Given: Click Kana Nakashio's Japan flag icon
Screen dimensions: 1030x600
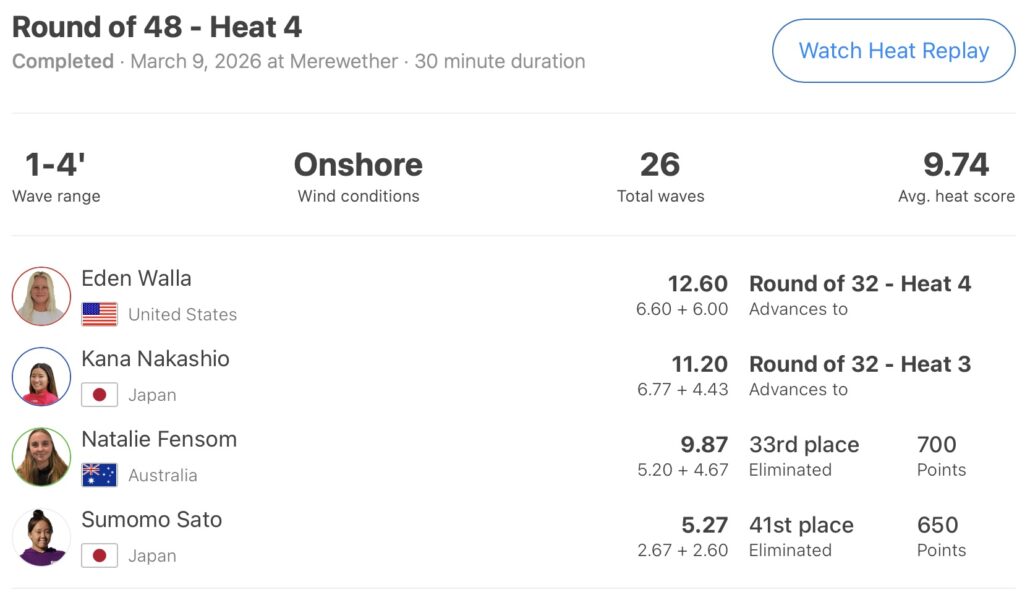Looking at the screenshot, I should [x=99, y=395].
